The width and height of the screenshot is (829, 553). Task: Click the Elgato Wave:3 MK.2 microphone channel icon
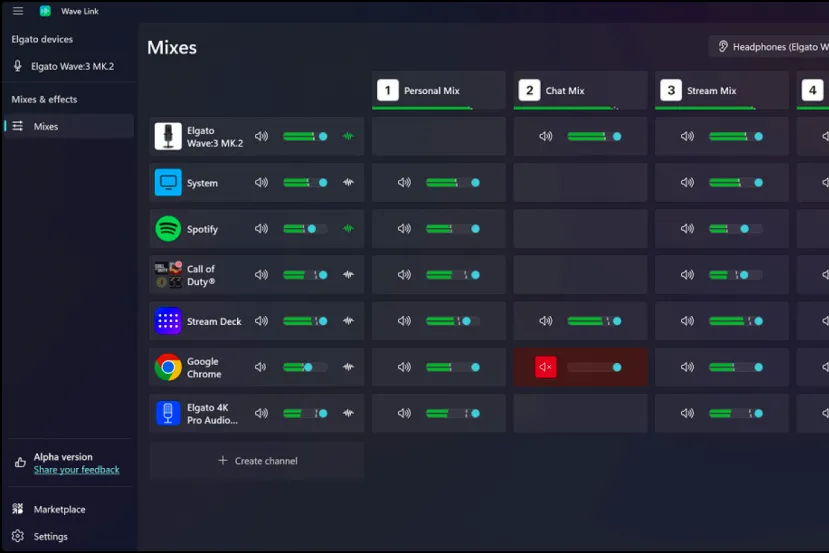168,136
